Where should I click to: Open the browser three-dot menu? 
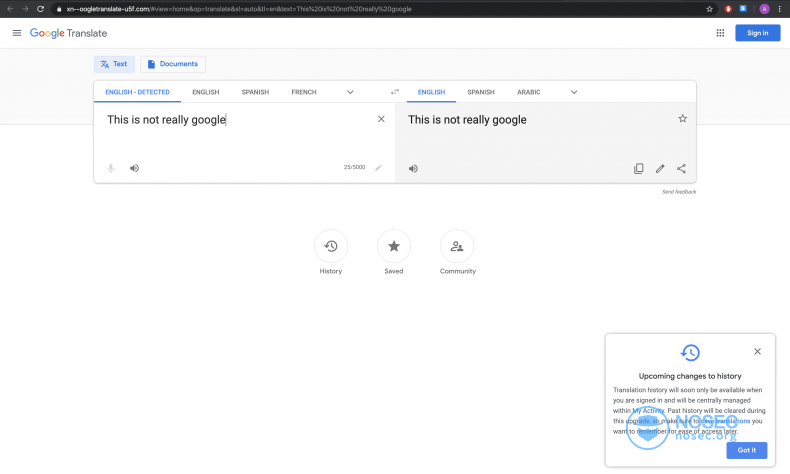point(779,9)
